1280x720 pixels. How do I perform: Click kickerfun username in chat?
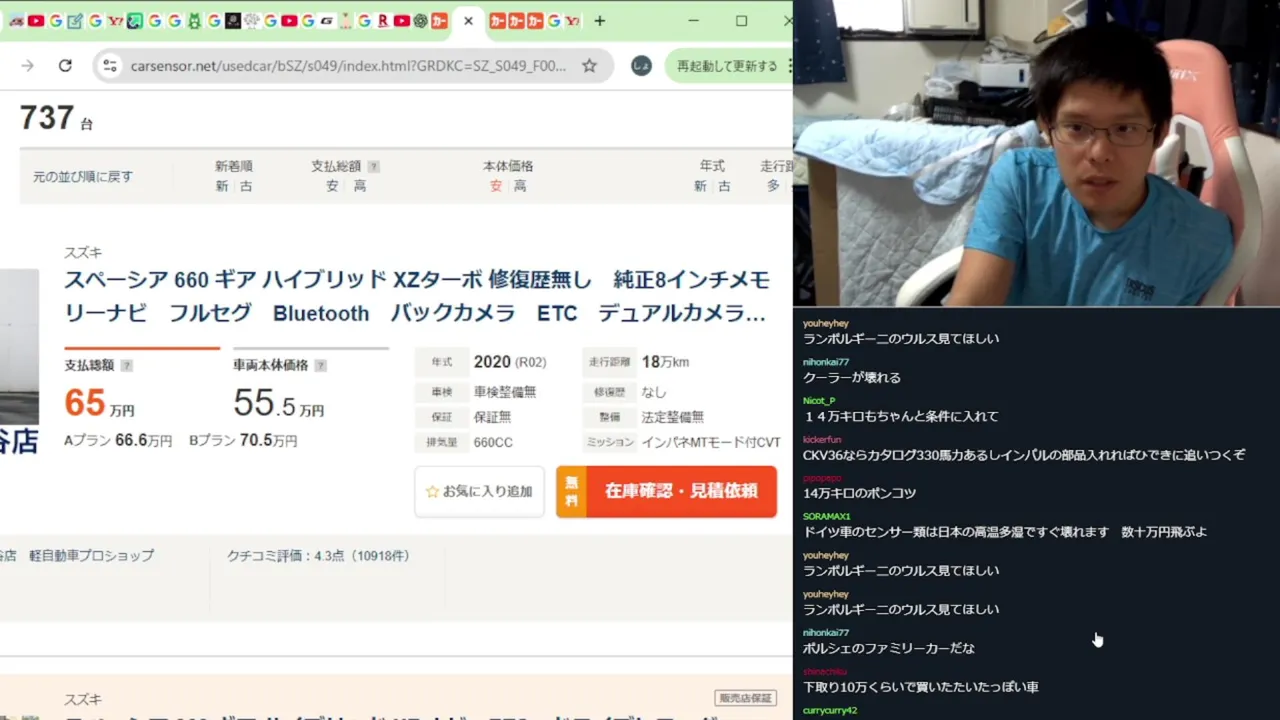[822, 440]
